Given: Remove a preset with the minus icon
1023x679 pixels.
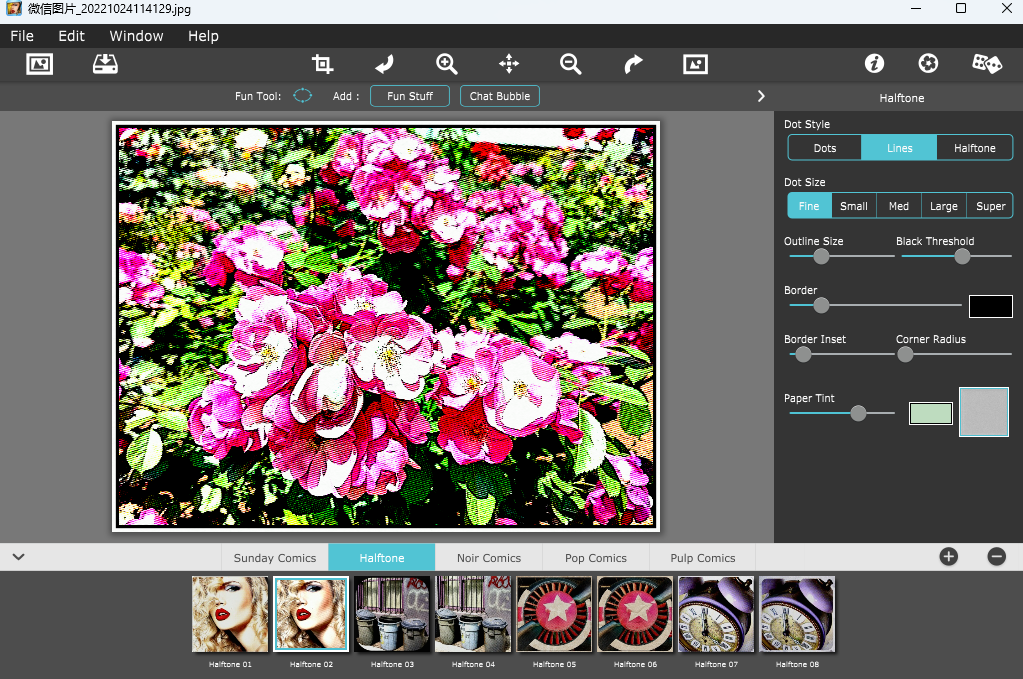Looking at the screenshot, I should tap(996, 556).
